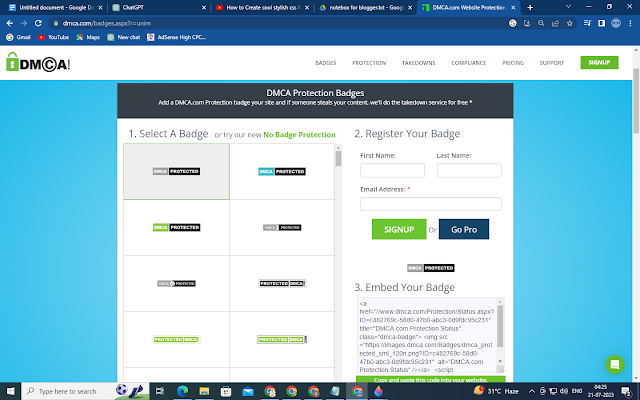Open a new browser tab

click(530, 7)
